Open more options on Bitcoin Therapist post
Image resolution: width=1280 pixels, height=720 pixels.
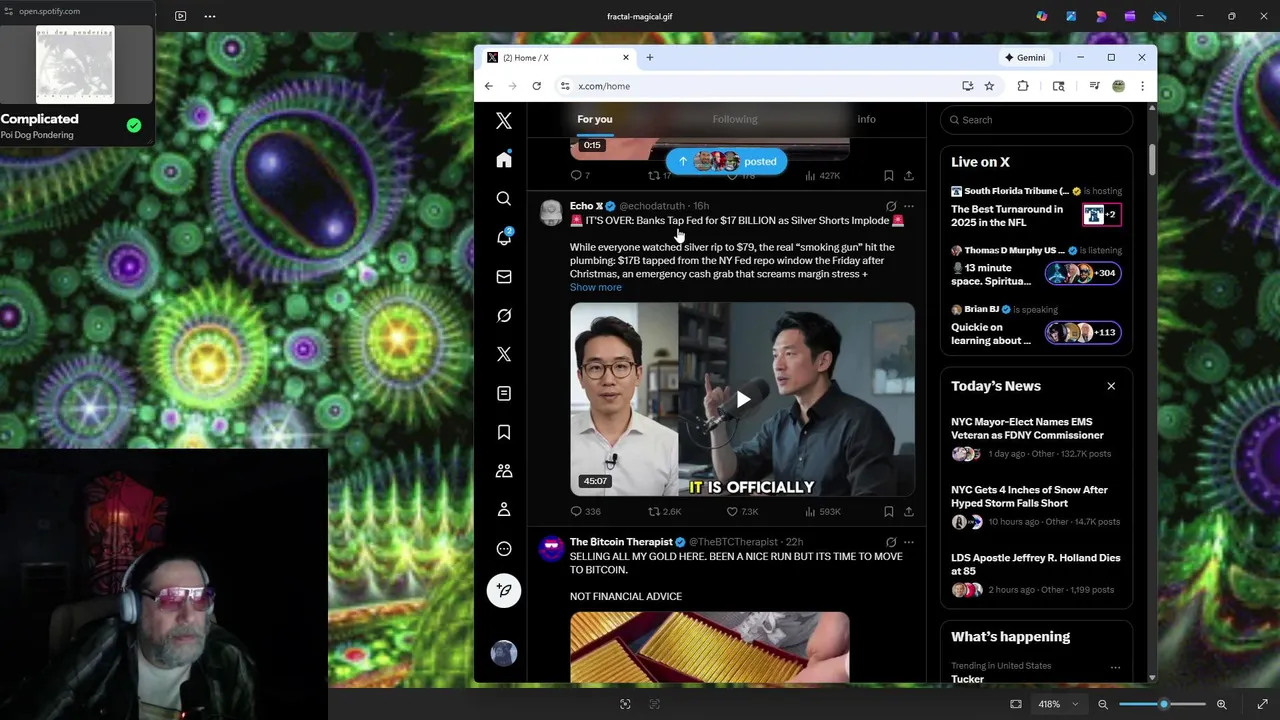click(x=908, y=542)
